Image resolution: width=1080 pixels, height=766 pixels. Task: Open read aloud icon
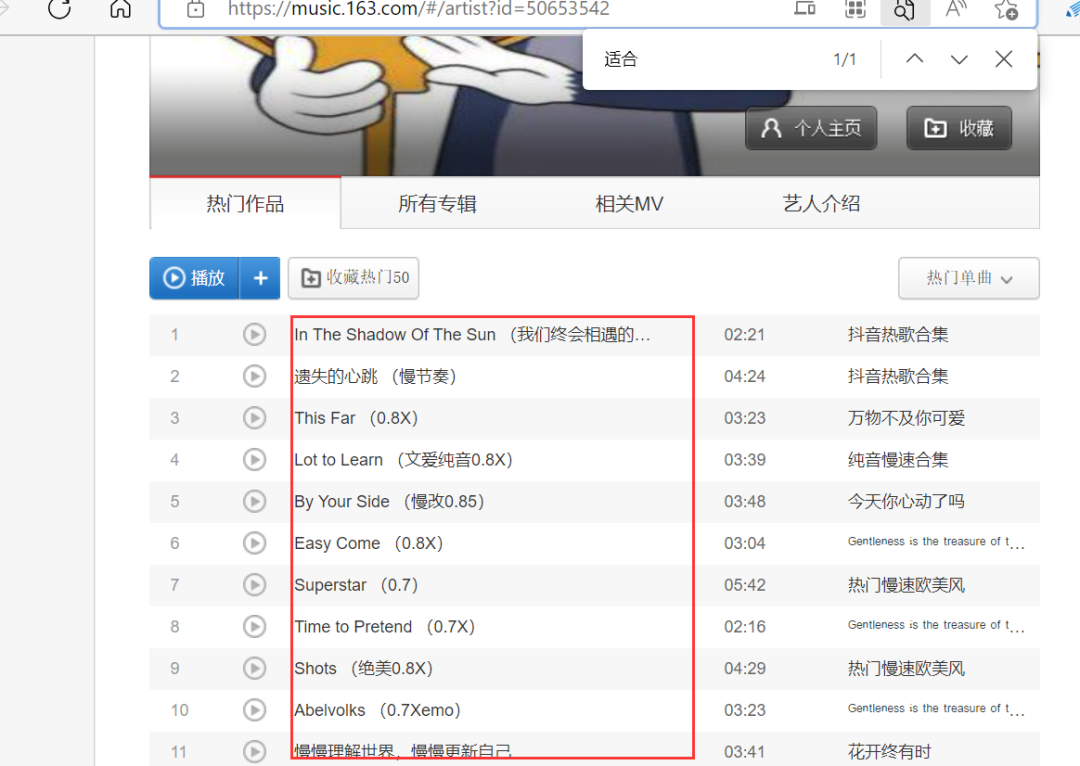click(x=956, y=9)
